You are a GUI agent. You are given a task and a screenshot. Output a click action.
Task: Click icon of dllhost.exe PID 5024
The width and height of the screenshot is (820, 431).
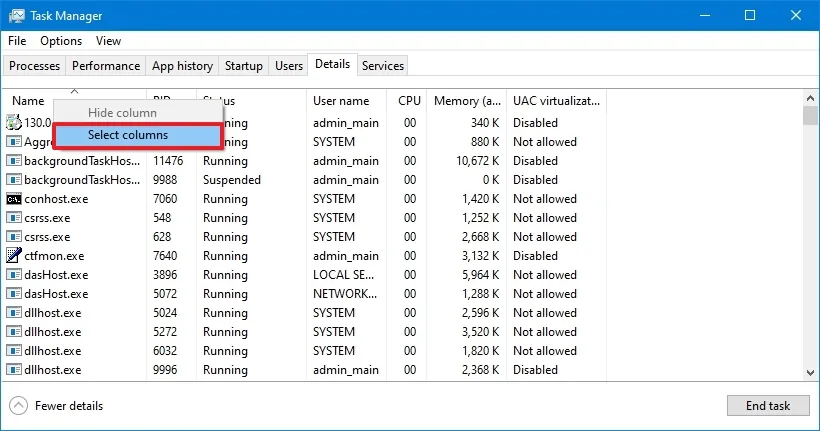tap(14, 312)
